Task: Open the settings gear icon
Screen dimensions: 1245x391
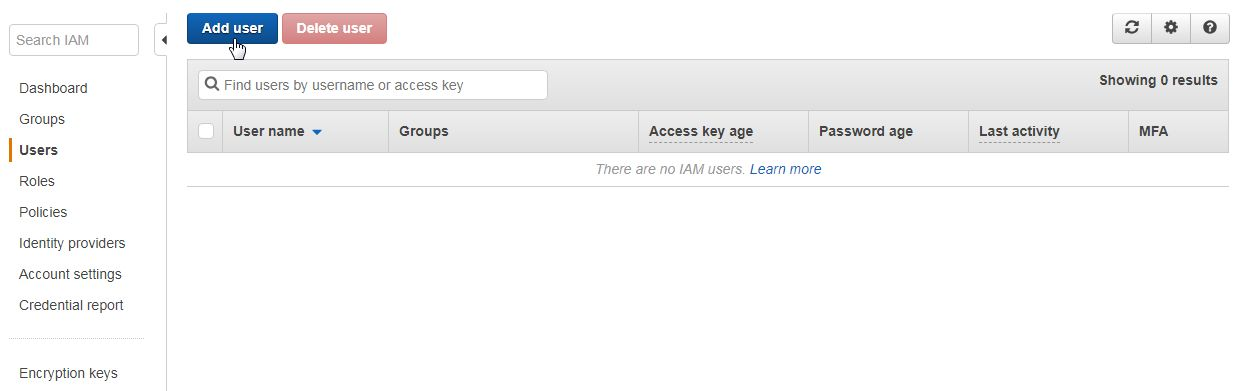Action: [x=1171, y=28]
